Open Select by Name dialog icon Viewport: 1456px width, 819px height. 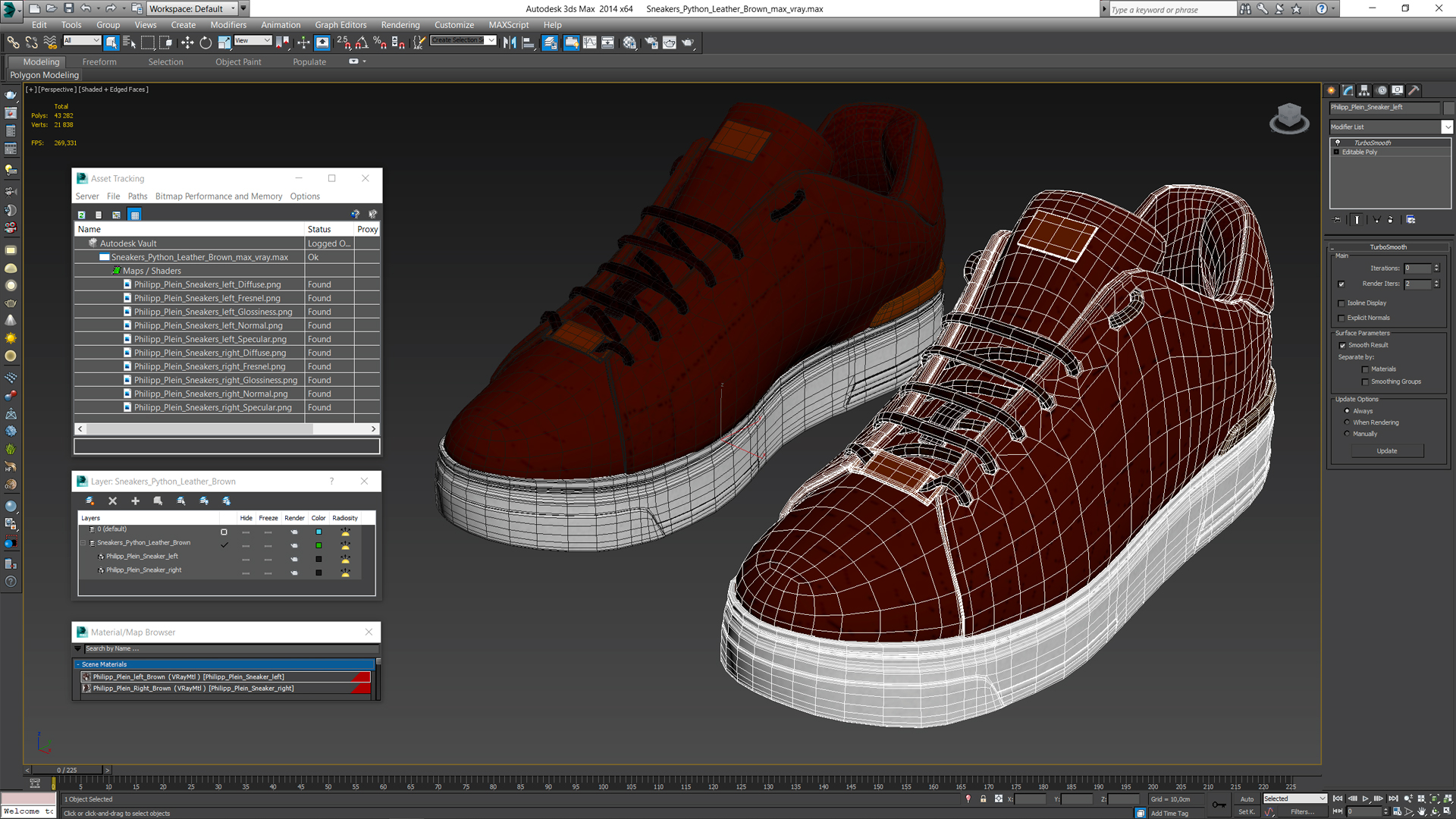(129, 42)
